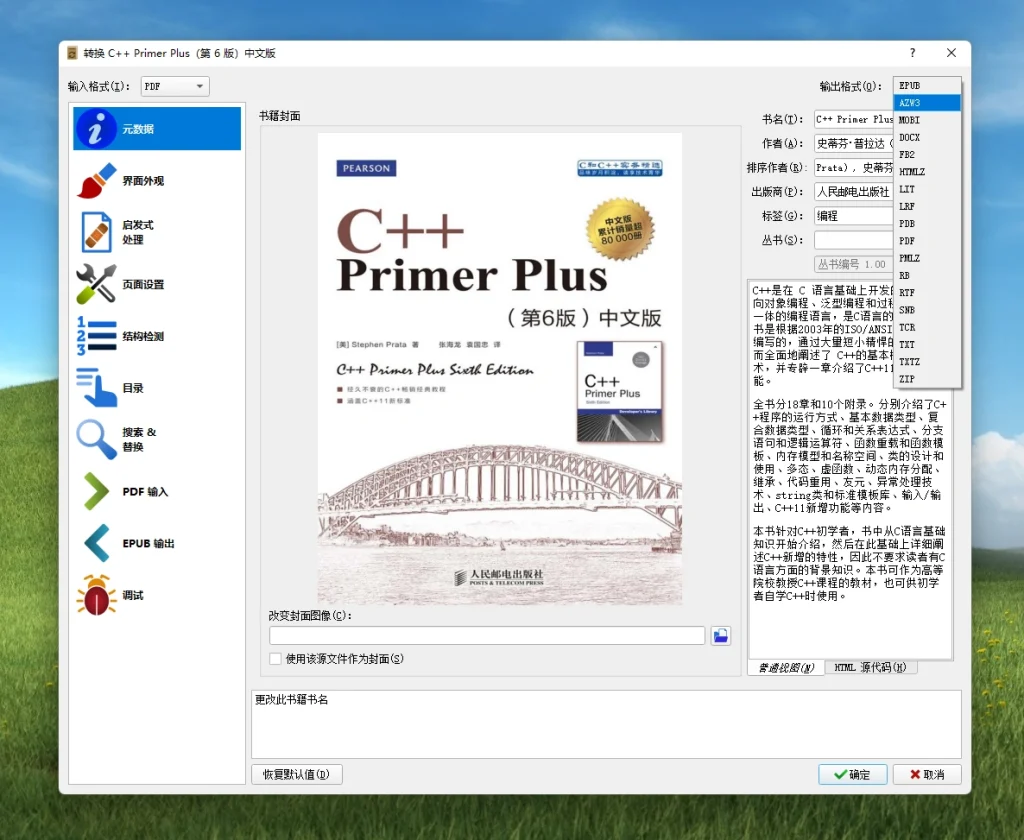Open the 结构检测 numbered list section
Screen dimensions: 1024x840
click(96, 336)
